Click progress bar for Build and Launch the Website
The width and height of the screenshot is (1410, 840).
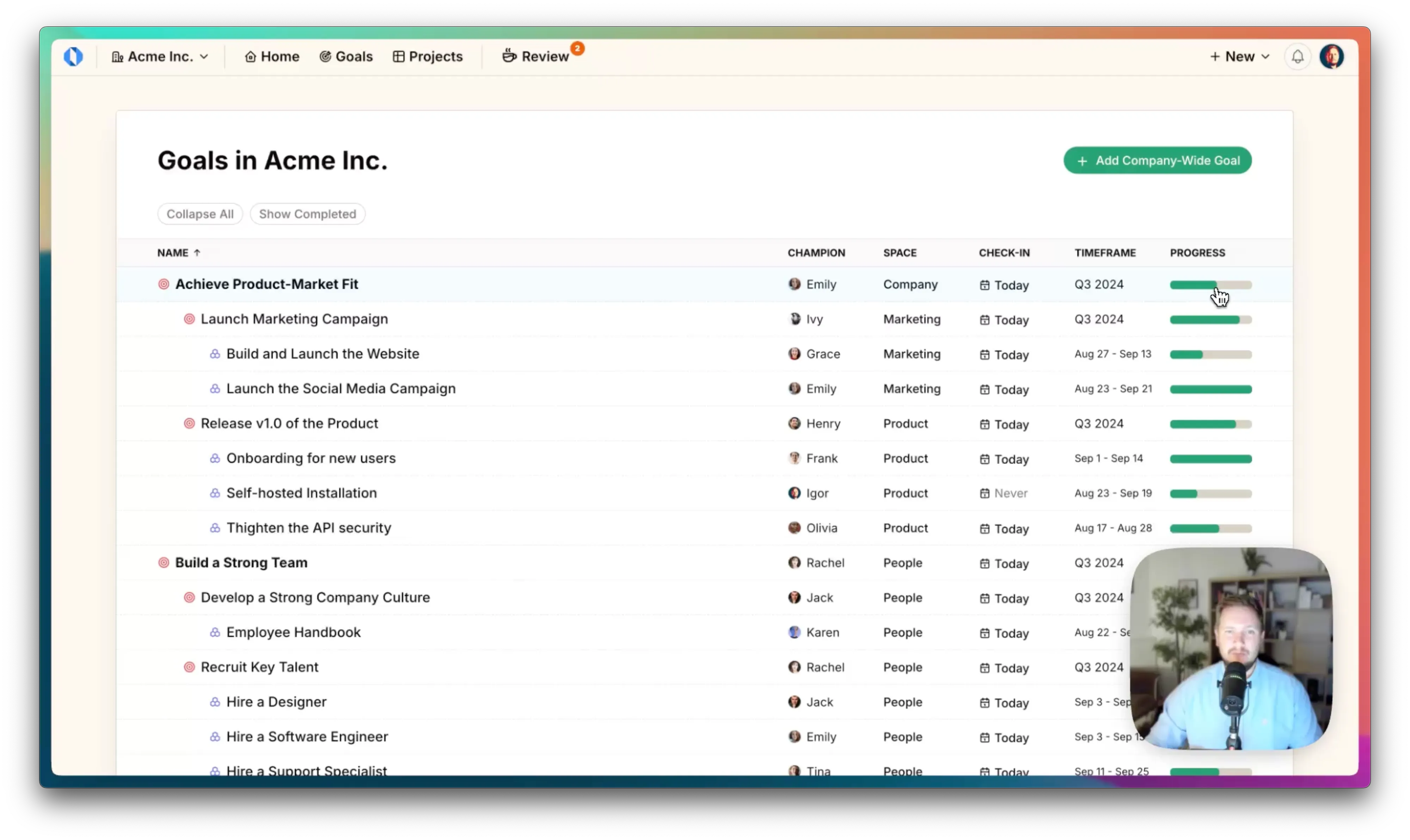pyautogui.click(x=1211, y=354)
